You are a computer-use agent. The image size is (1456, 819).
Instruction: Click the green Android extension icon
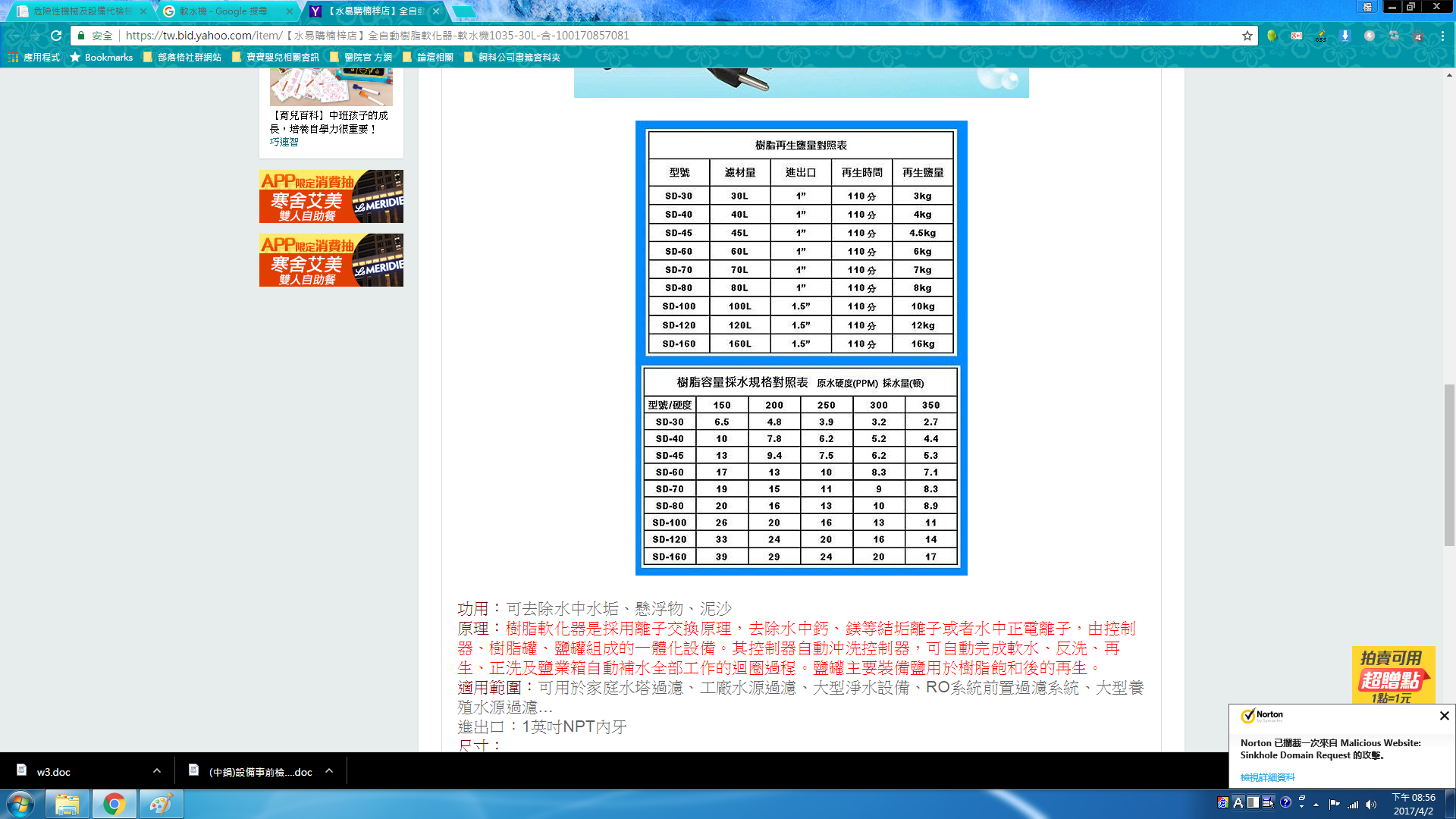(1272, 36)
